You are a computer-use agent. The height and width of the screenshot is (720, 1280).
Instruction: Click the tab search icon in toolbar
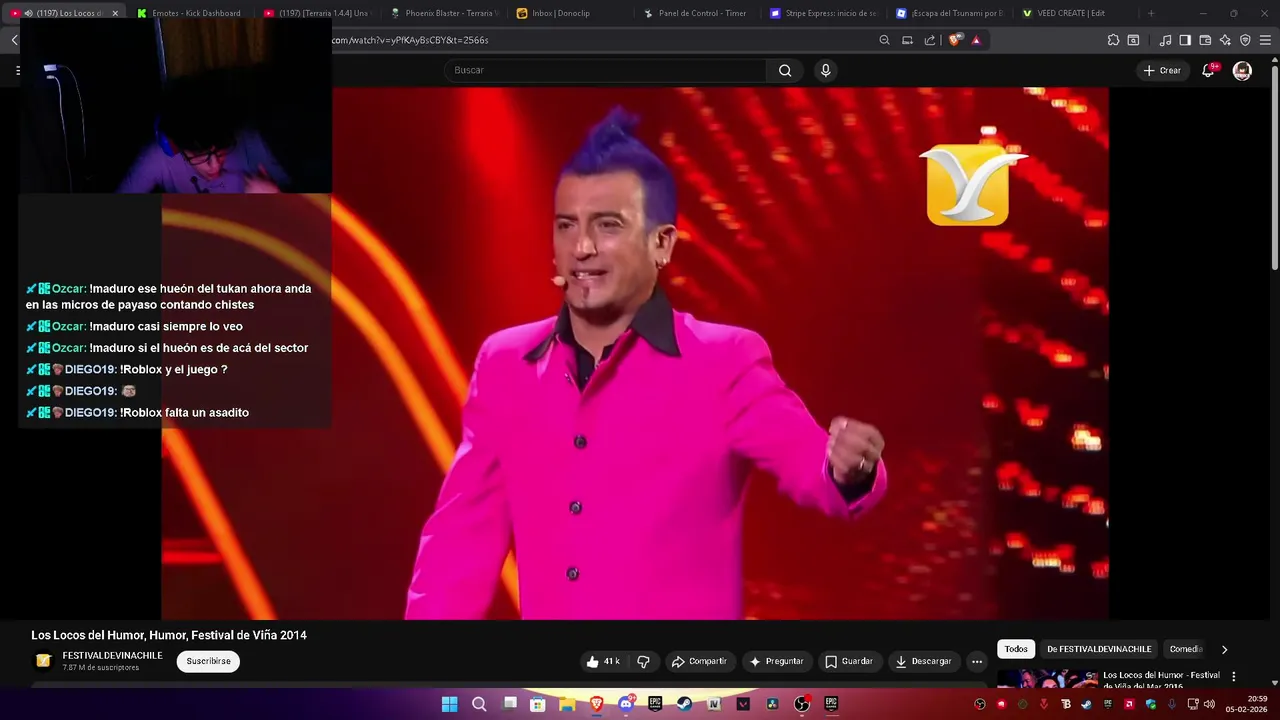click(x=1133, y=40)
